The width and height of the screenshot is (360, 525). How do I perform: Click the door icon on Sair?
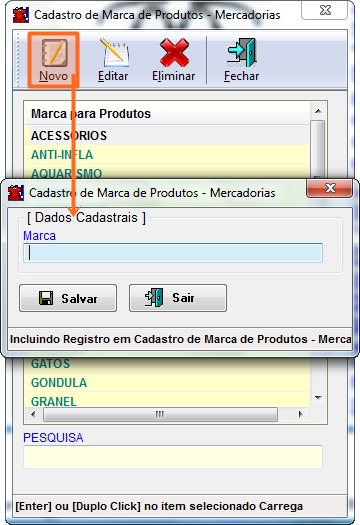[x=154, y=297]
